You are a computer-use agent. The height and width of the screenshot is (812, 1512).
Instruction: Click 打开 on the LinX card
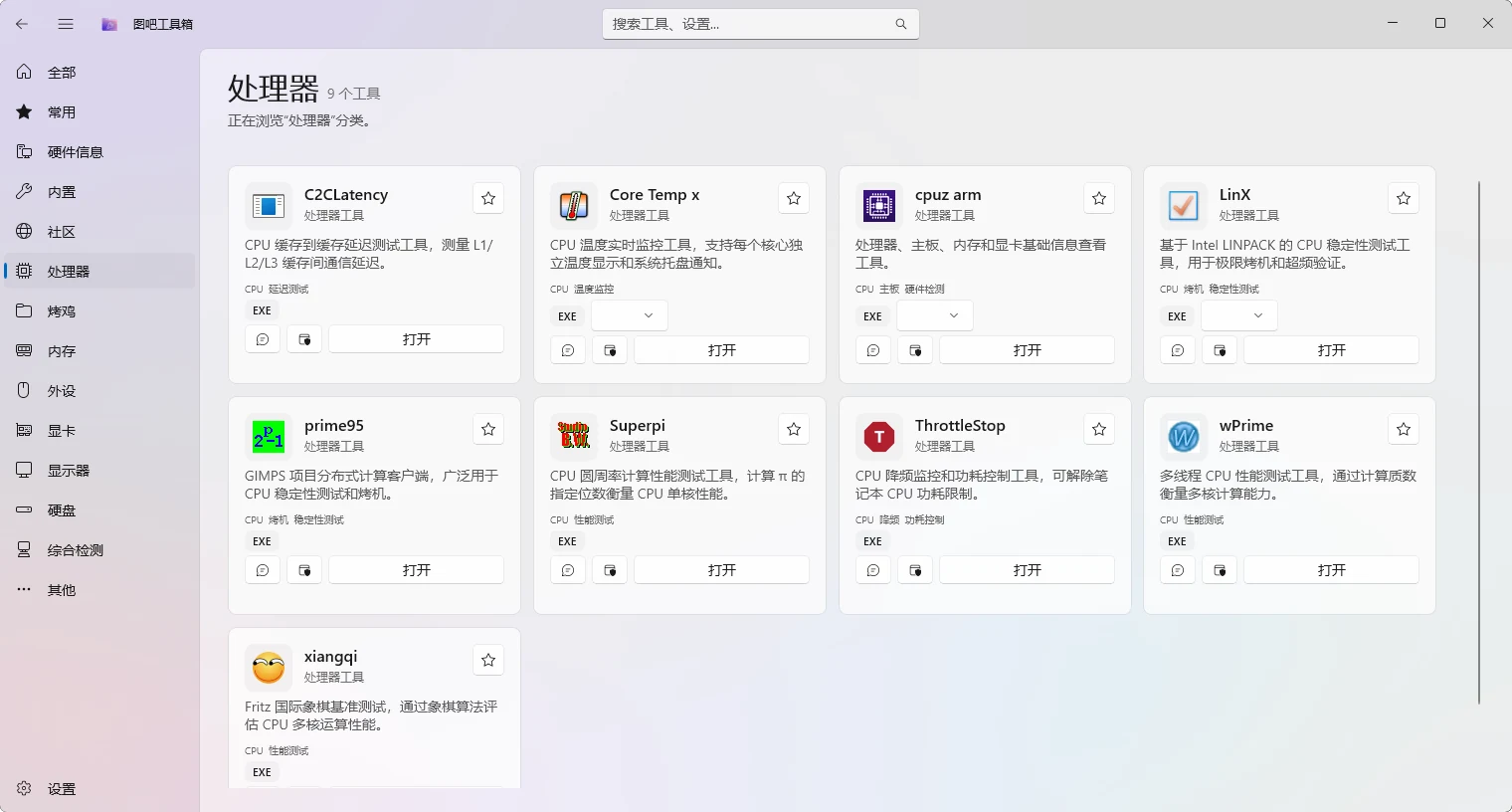[x=1332, y=350]
